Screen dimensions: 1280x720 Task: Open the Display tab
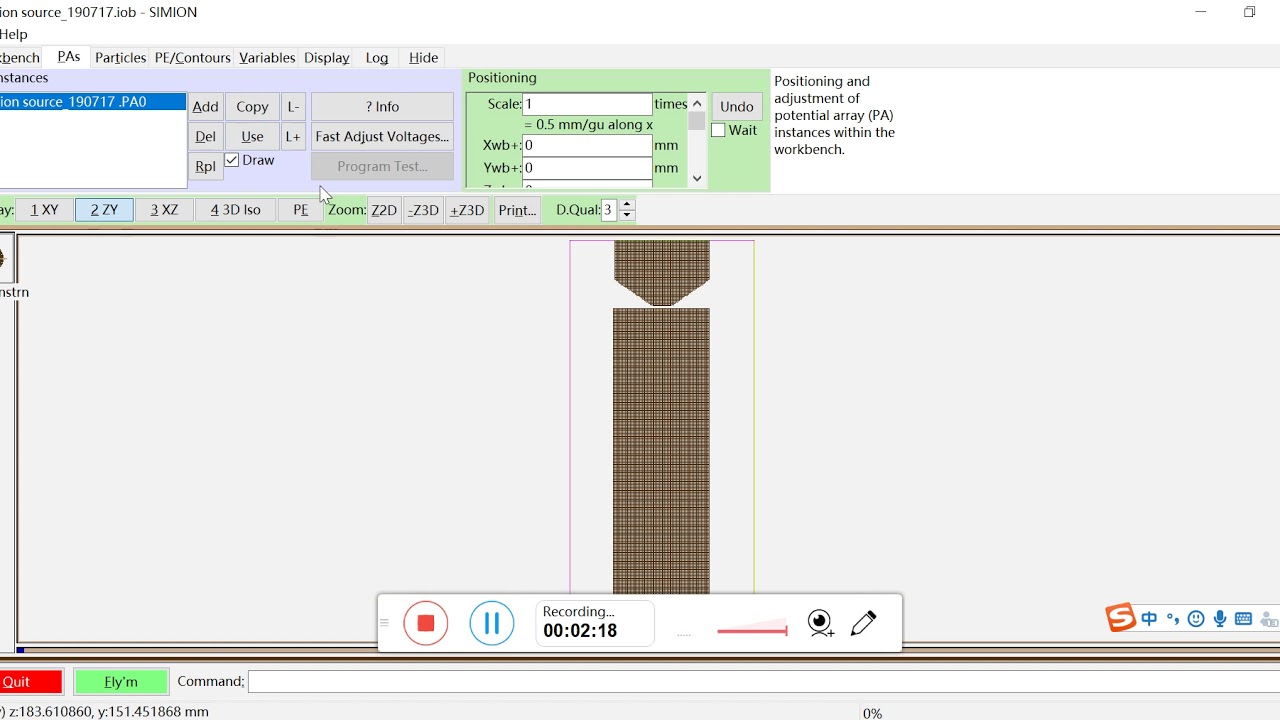(x=327, y=58)
